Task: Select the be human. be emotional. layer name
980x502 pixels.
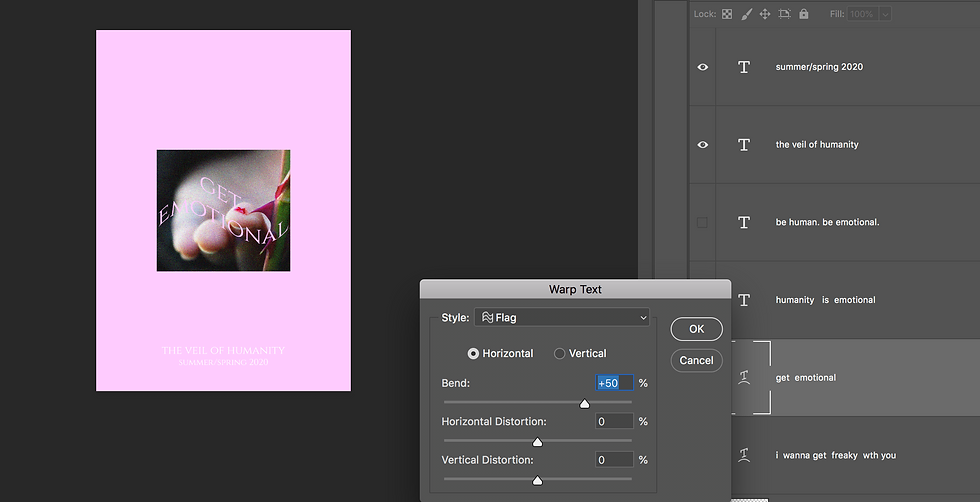Action: point(828,222)
